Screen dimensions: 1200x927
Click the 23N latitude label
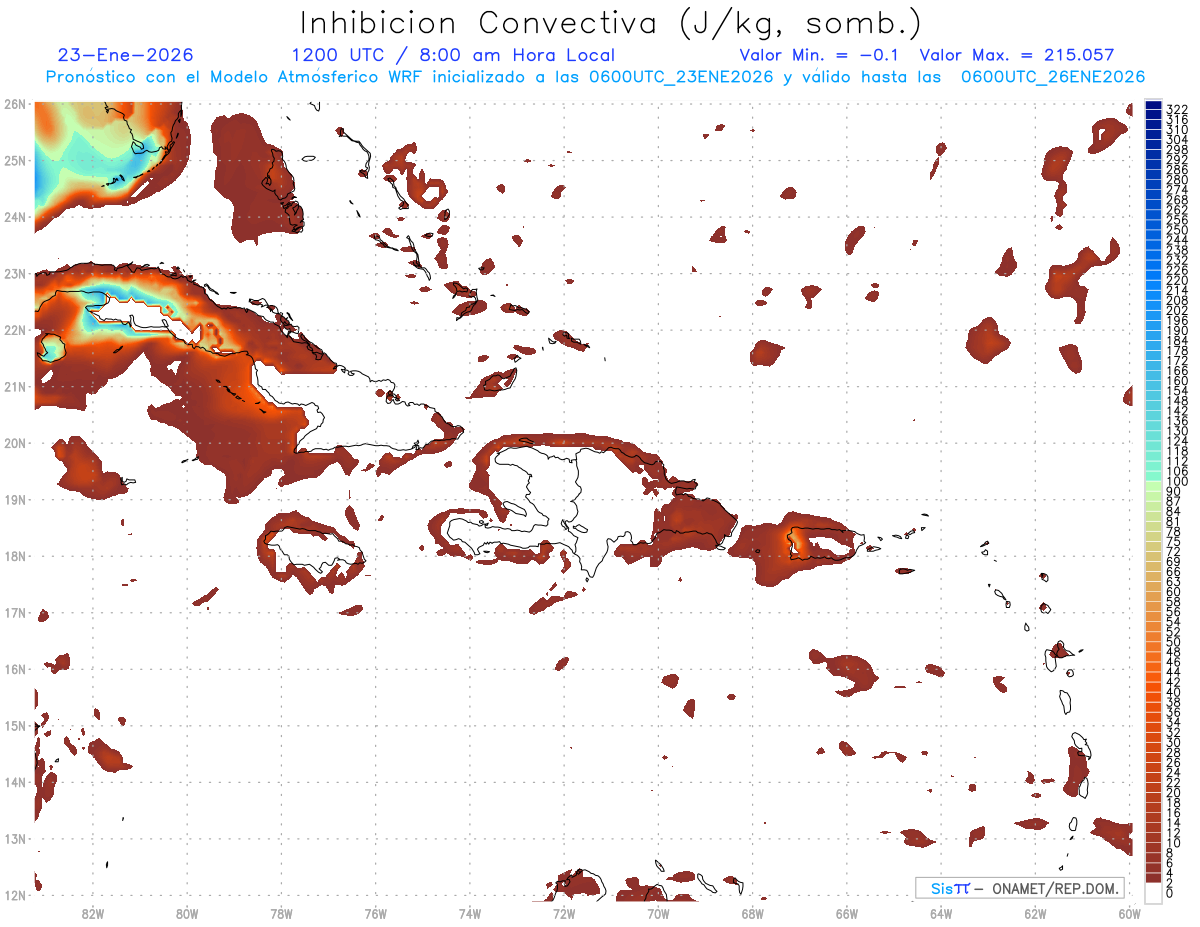15,273
